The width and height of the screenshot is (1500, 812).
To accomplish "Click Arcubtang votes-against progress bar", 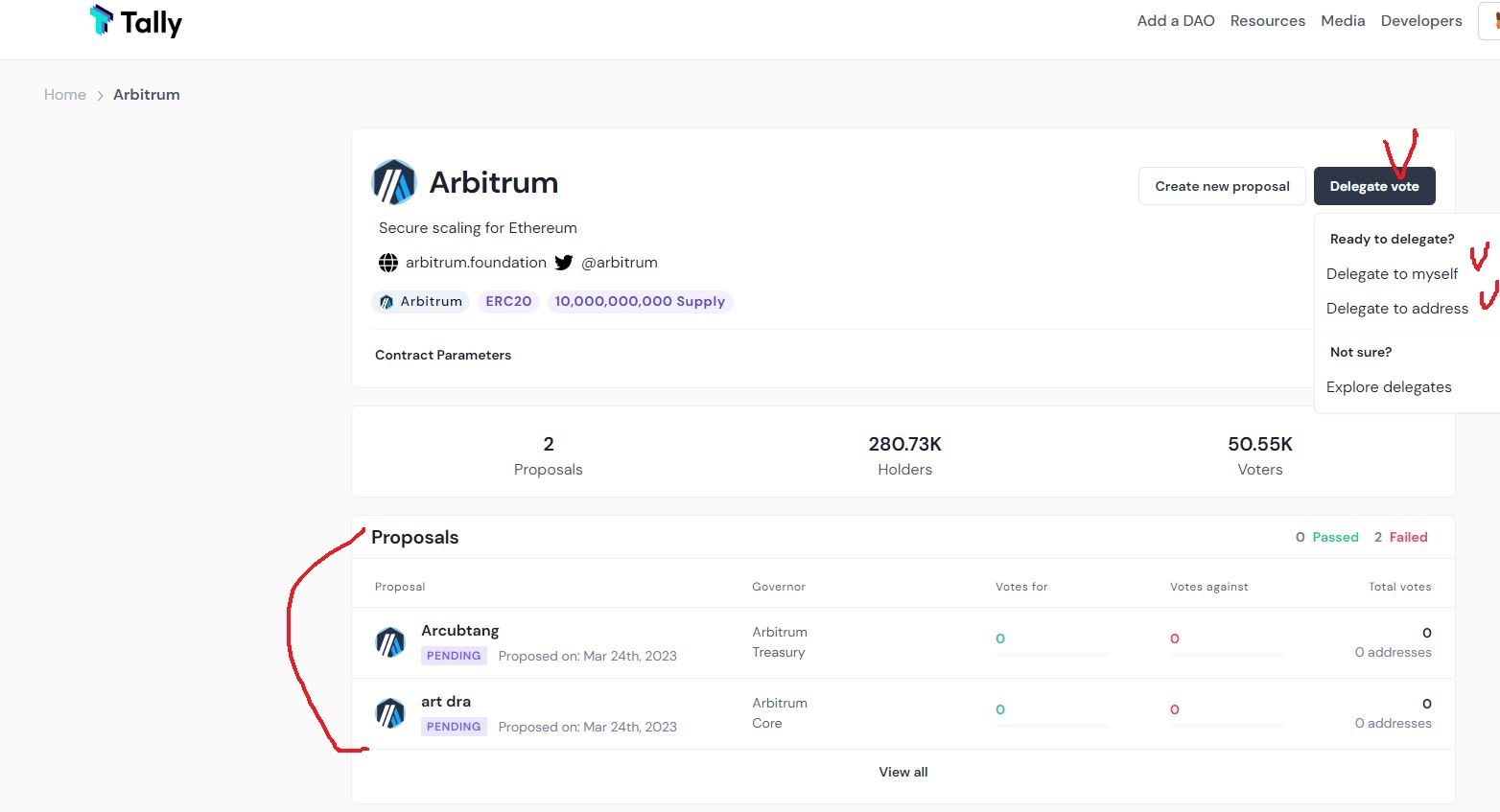I will (x=1227, y=655).
